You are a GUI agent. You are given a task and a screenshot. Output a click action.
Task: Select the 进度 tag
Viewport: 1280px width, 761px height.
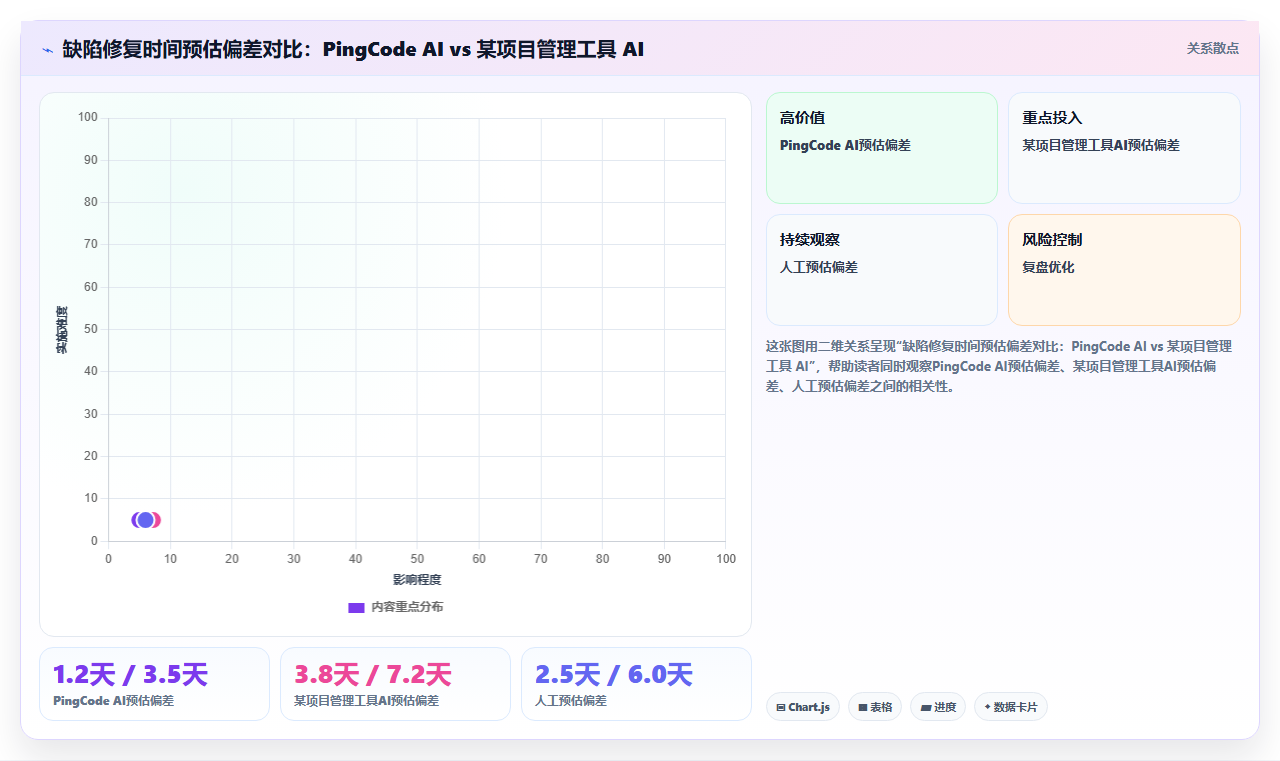[x=938, y=707]
